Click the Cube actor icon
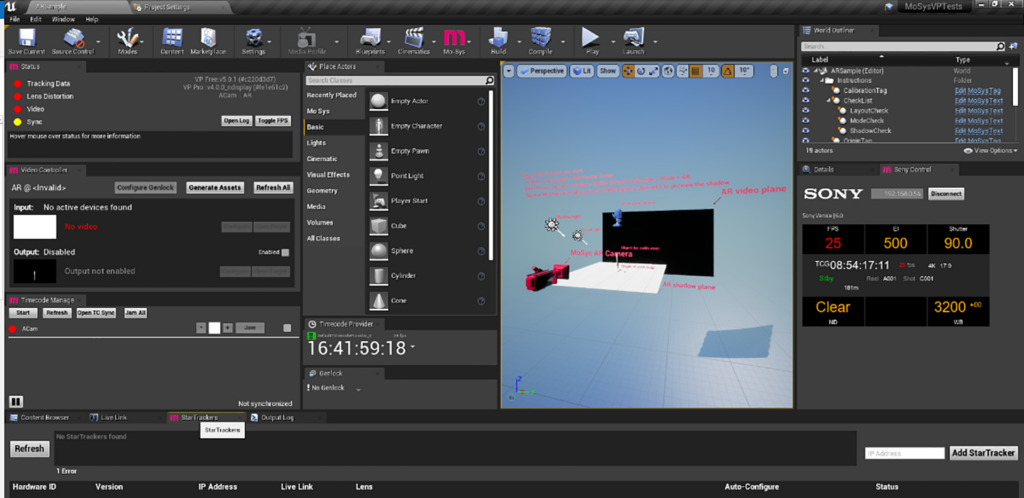This screenshot has height=498, width=1024. tap(378, 226)
